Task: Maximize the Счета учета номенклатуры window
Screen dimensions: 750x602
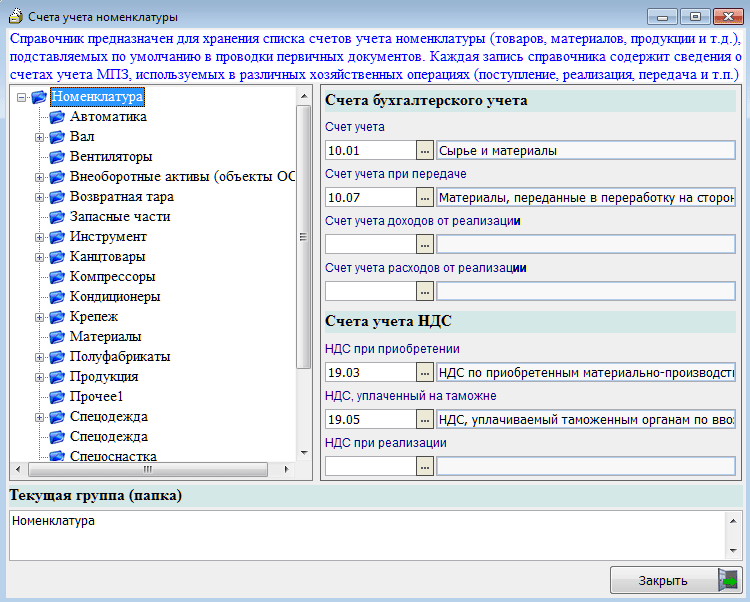Action: click(x=695, y=17)
